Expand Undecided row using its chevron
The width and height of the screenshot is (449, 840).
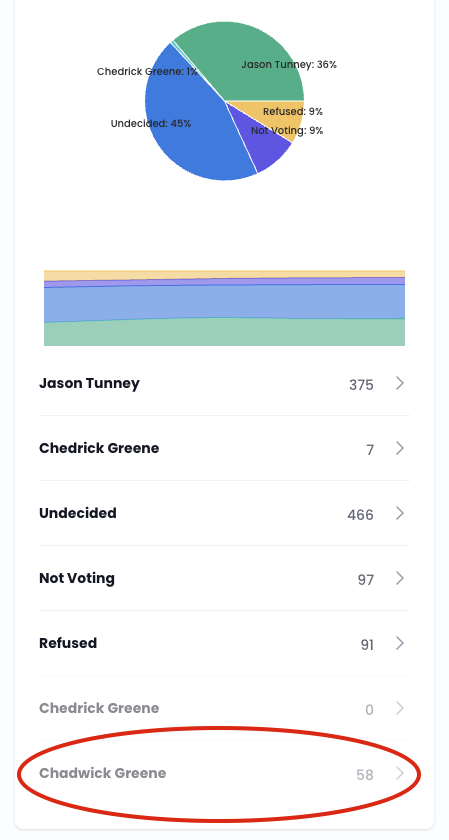[x=400, y=513]
